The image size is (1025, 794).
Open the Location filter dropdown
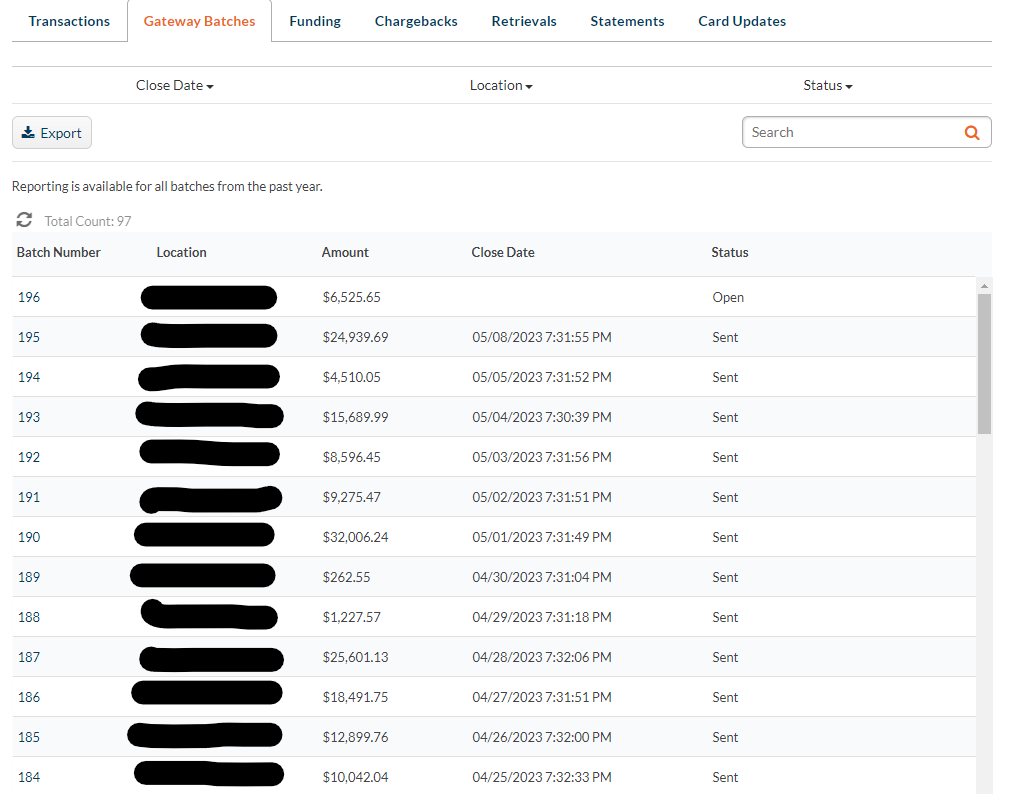[x=501, y=86]
